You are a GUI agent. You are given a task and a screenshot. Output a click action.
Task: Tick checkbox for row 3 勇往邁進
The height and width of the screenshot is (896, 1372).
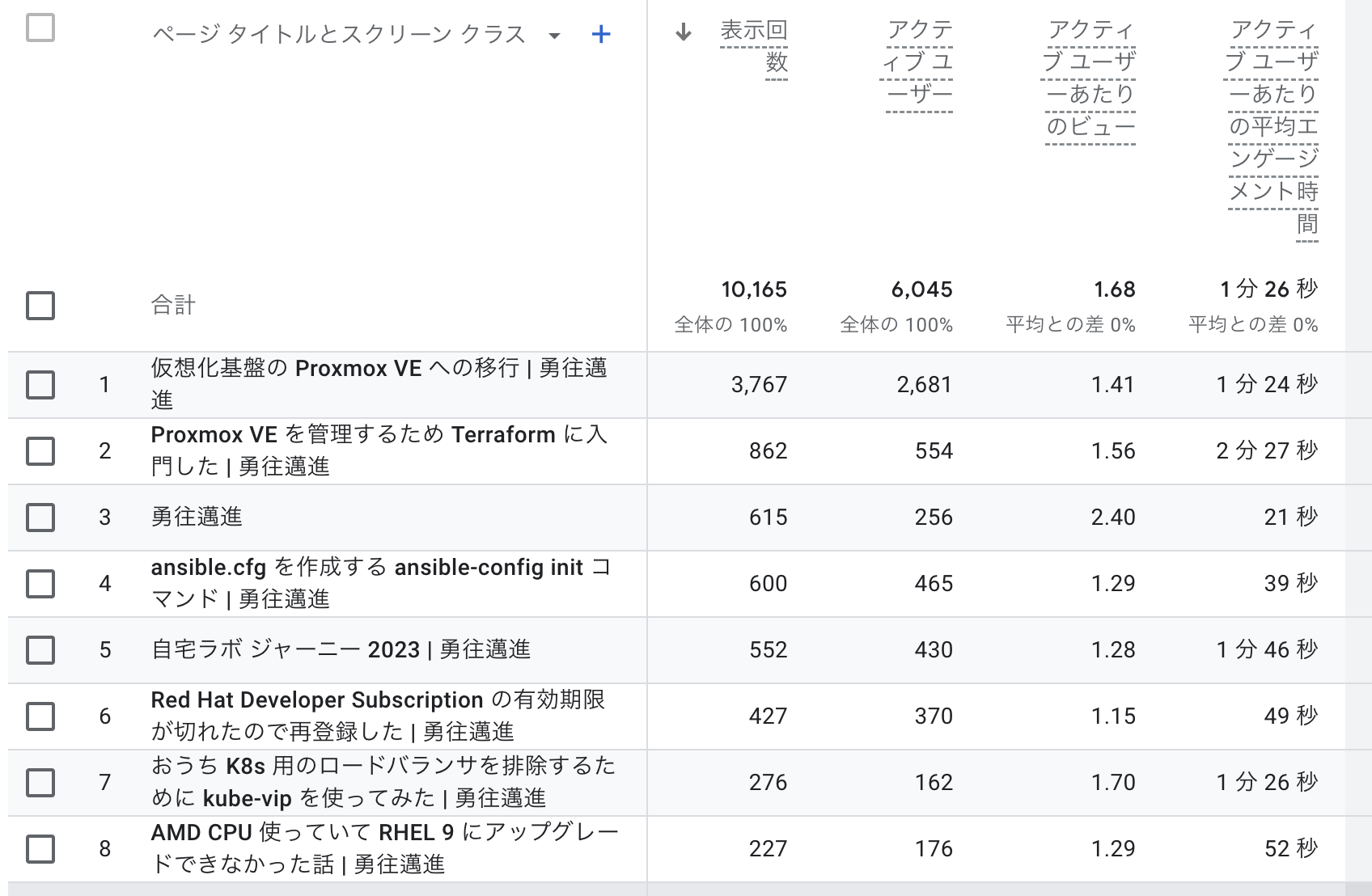40,518
